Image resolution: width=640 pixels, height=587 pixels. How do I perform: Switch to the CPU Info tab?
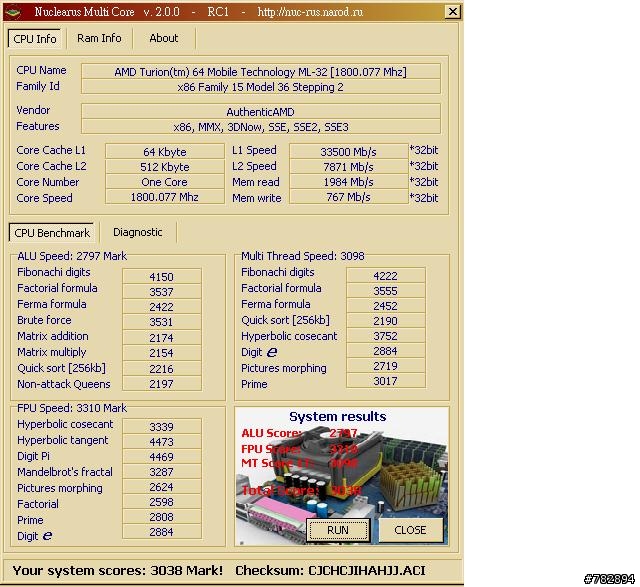tap(35, 39)
